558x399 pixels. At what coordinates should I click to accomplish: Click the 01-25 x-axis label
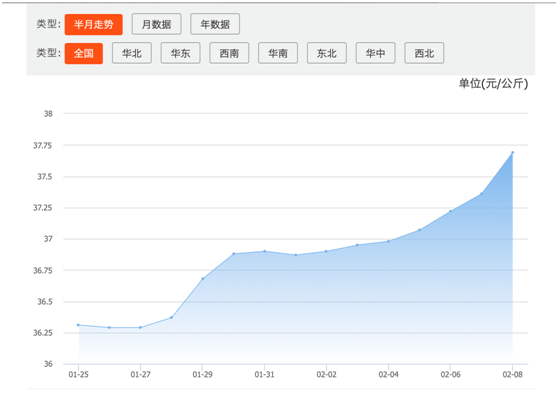click(x=78, y=374)
